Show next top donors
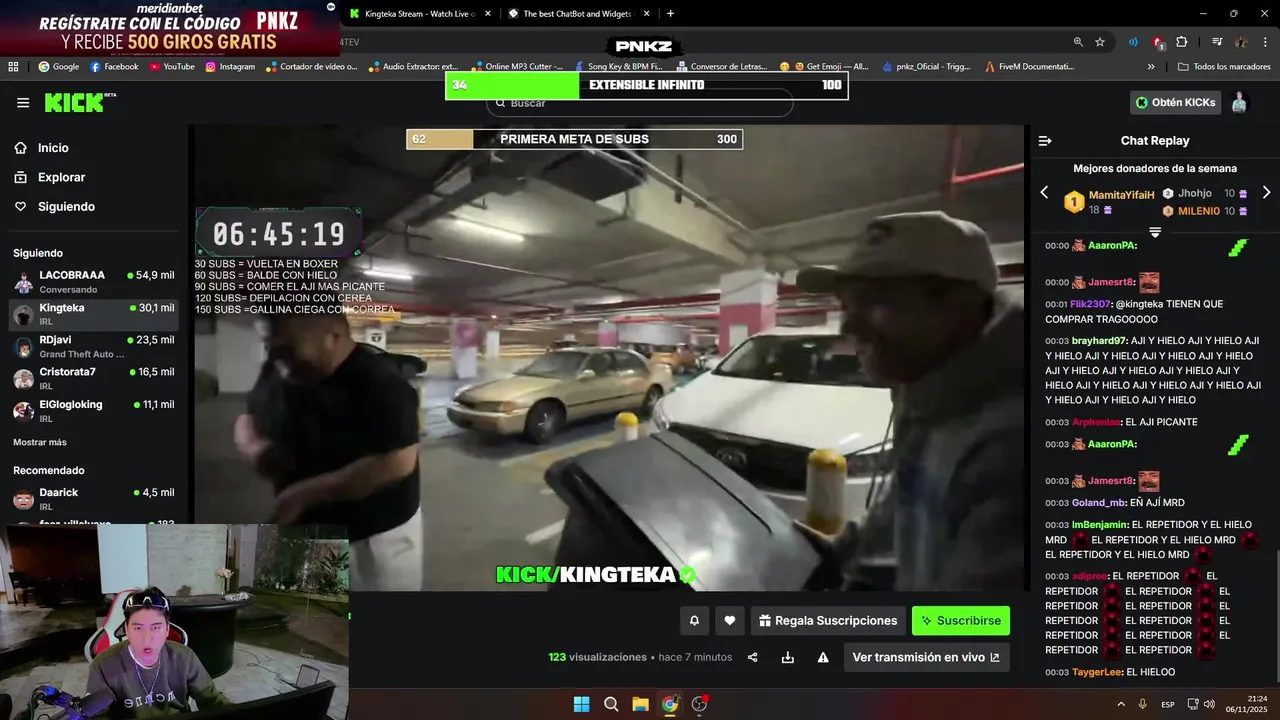This screenshot has width=1280, height=720. [x=1266, y=192]
